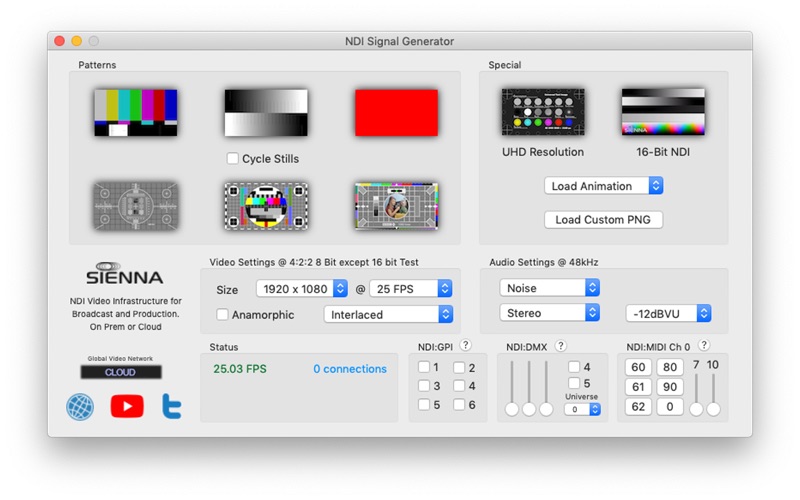The width and height of the screenshot is (800, 500).
Task: Select the solid red pattern
Action: pos(396,113)
